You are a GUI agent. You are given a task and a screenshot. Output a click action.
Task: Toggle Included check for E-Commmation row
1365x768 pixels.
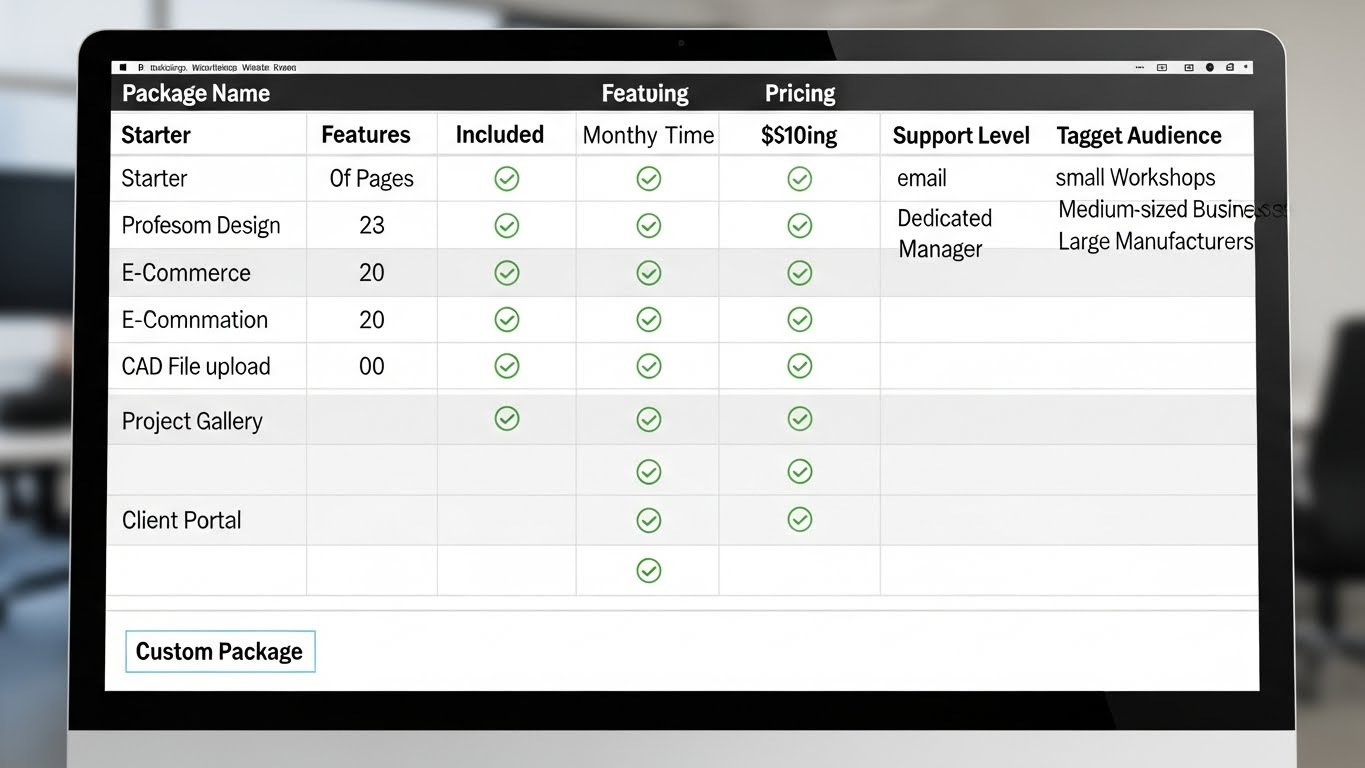(507, 319)
